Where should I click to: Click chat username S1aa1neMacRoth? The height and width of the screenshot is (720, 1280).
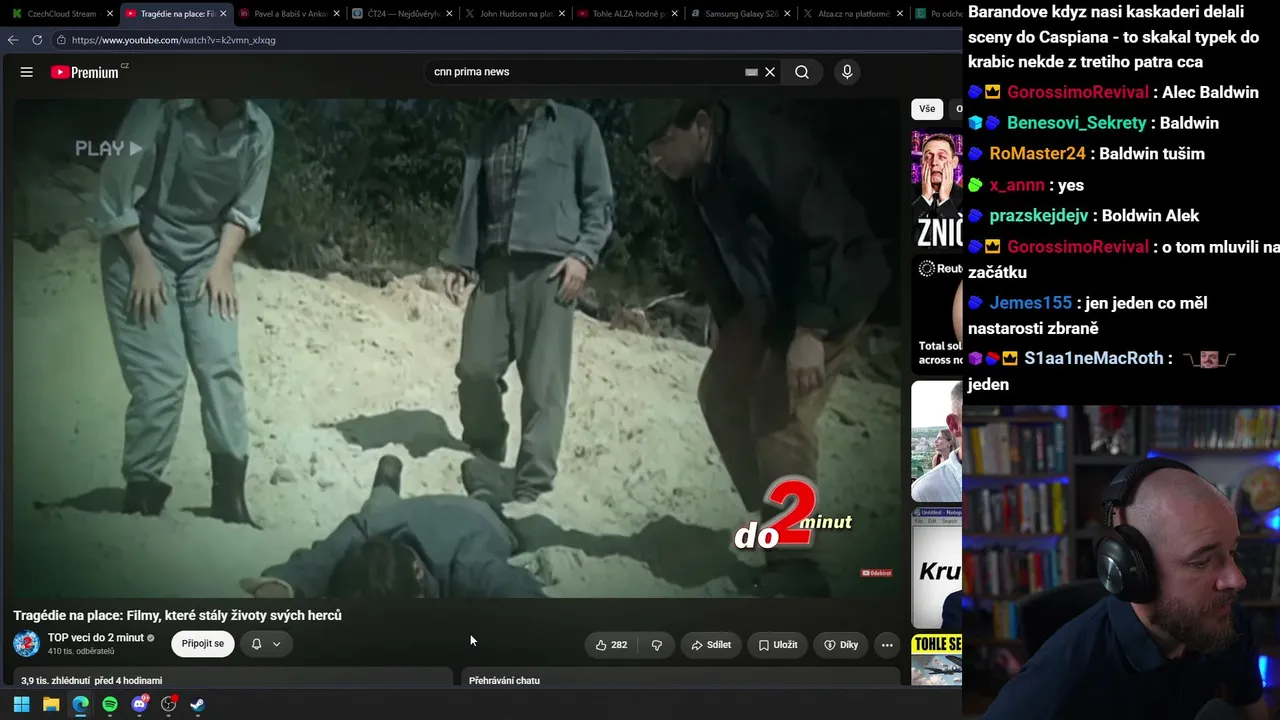click(x=1094, y=358)
